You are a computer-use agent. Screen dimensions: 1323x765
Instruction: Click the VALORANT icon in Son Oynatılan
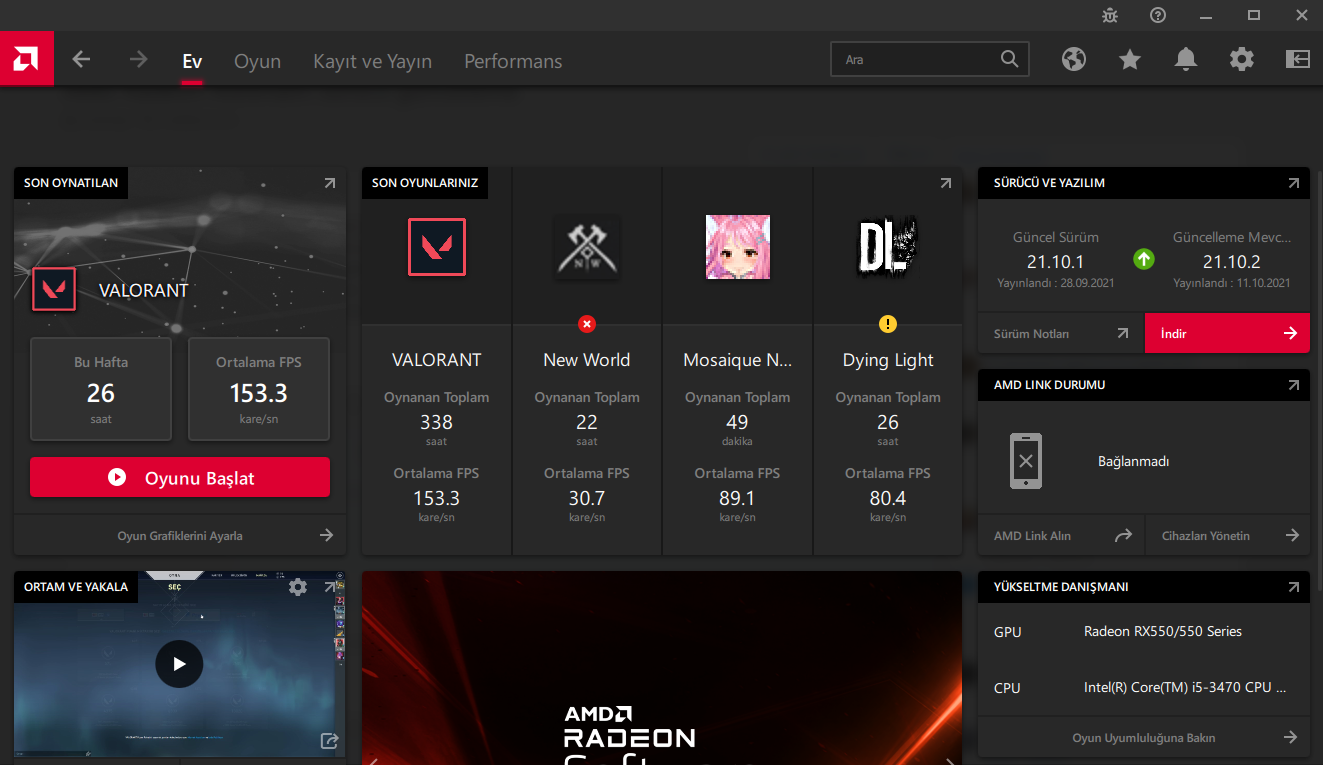pyautogui.click(x=54, y=289)
